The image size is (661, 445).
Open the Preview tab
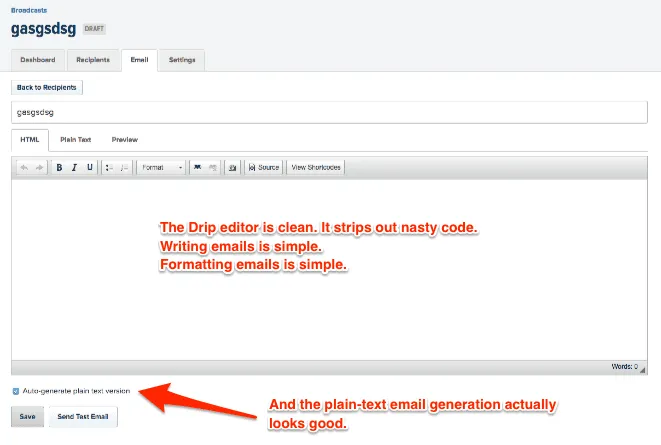point(125,140)
